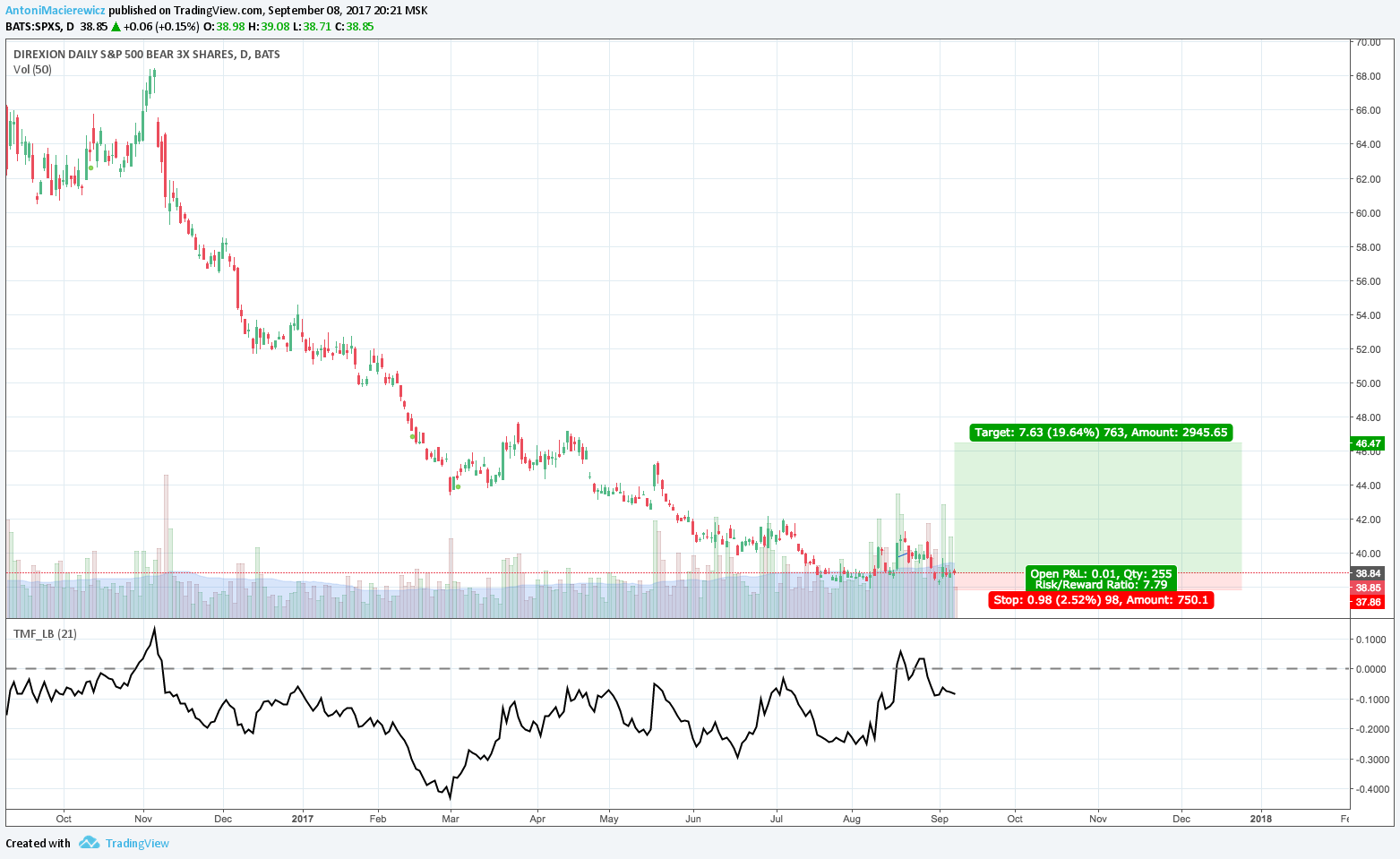
Task: Click the May label on the time axis
Action: click(x=609, y=819)
